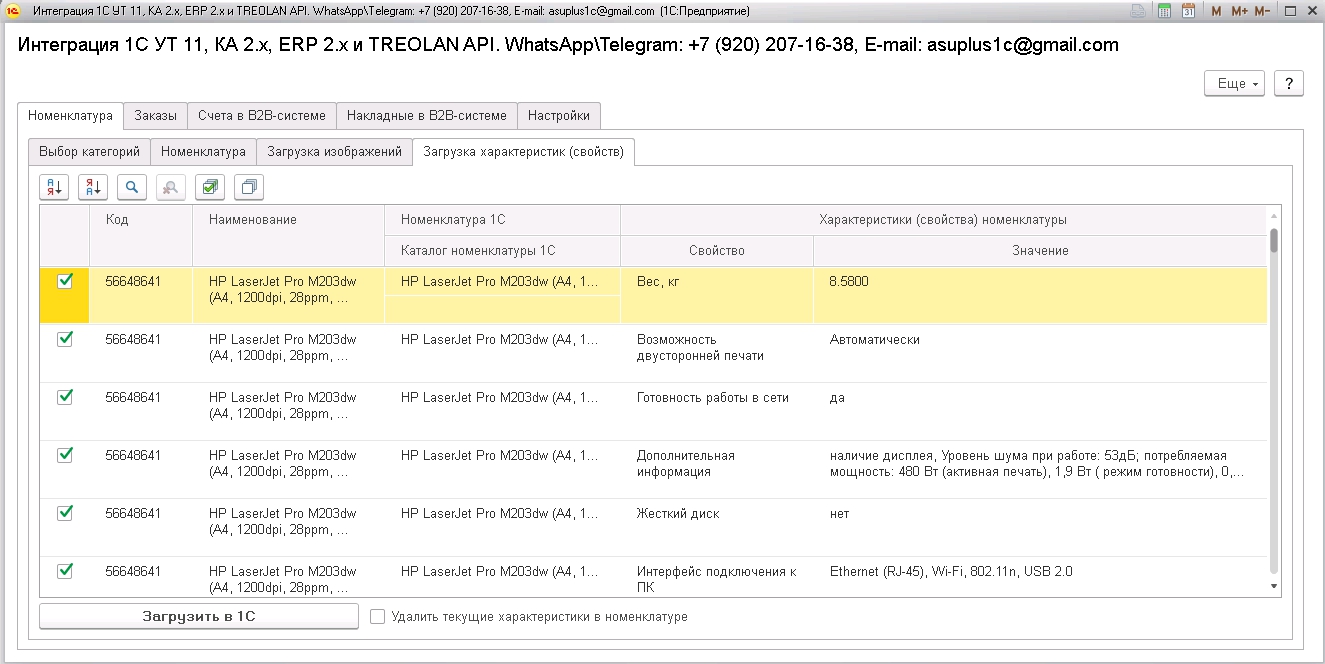Click the table's vertical scrollbar thumb
The image size is (1325, 664).
click(1274, 240)
